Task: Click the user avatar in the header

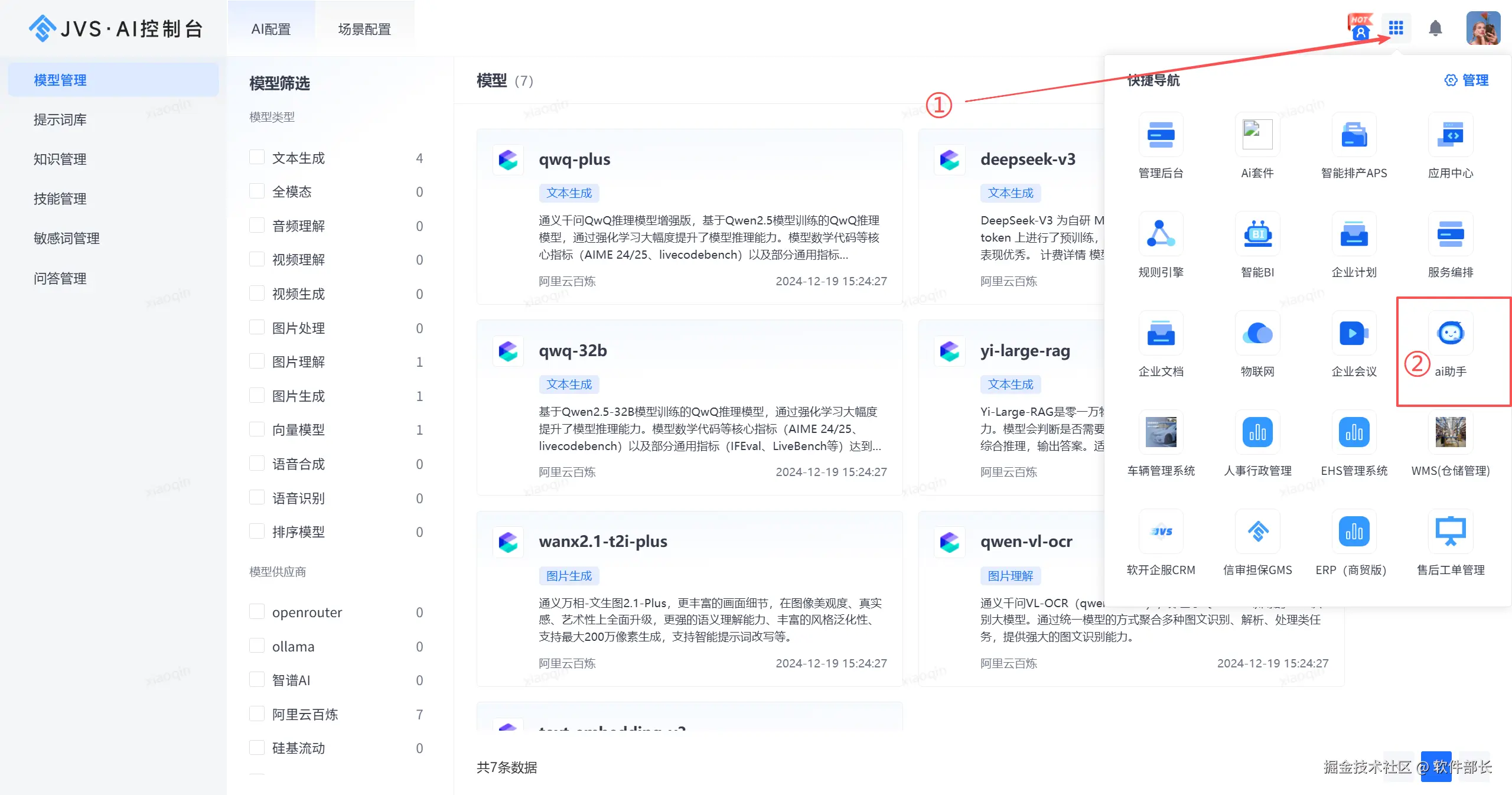Action: tap(1482, 28)
